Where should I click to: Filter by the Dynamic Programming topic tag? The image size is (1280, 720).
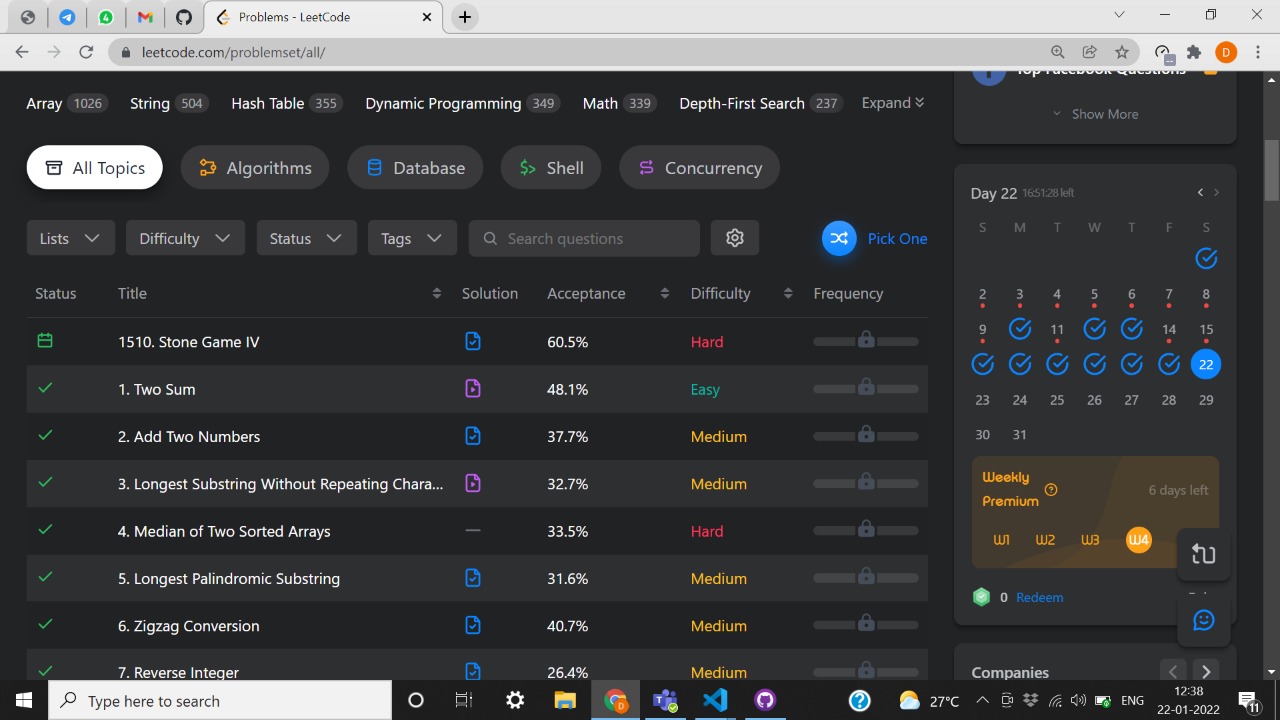[x=462, y=103]
